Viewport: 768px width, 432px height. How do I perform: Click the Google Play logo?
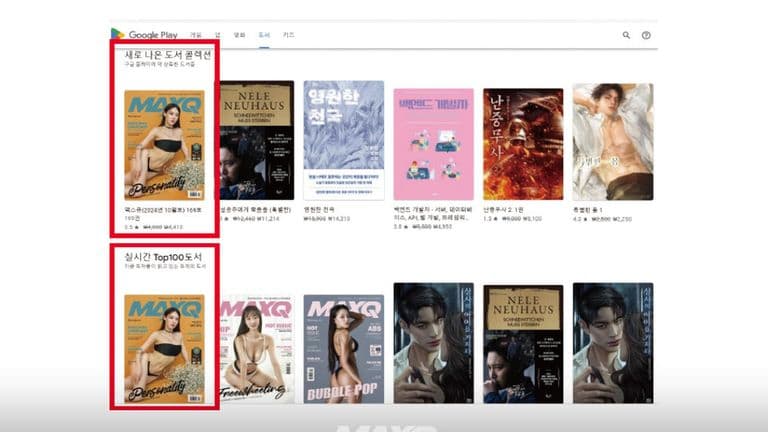(x=144, y=34)
